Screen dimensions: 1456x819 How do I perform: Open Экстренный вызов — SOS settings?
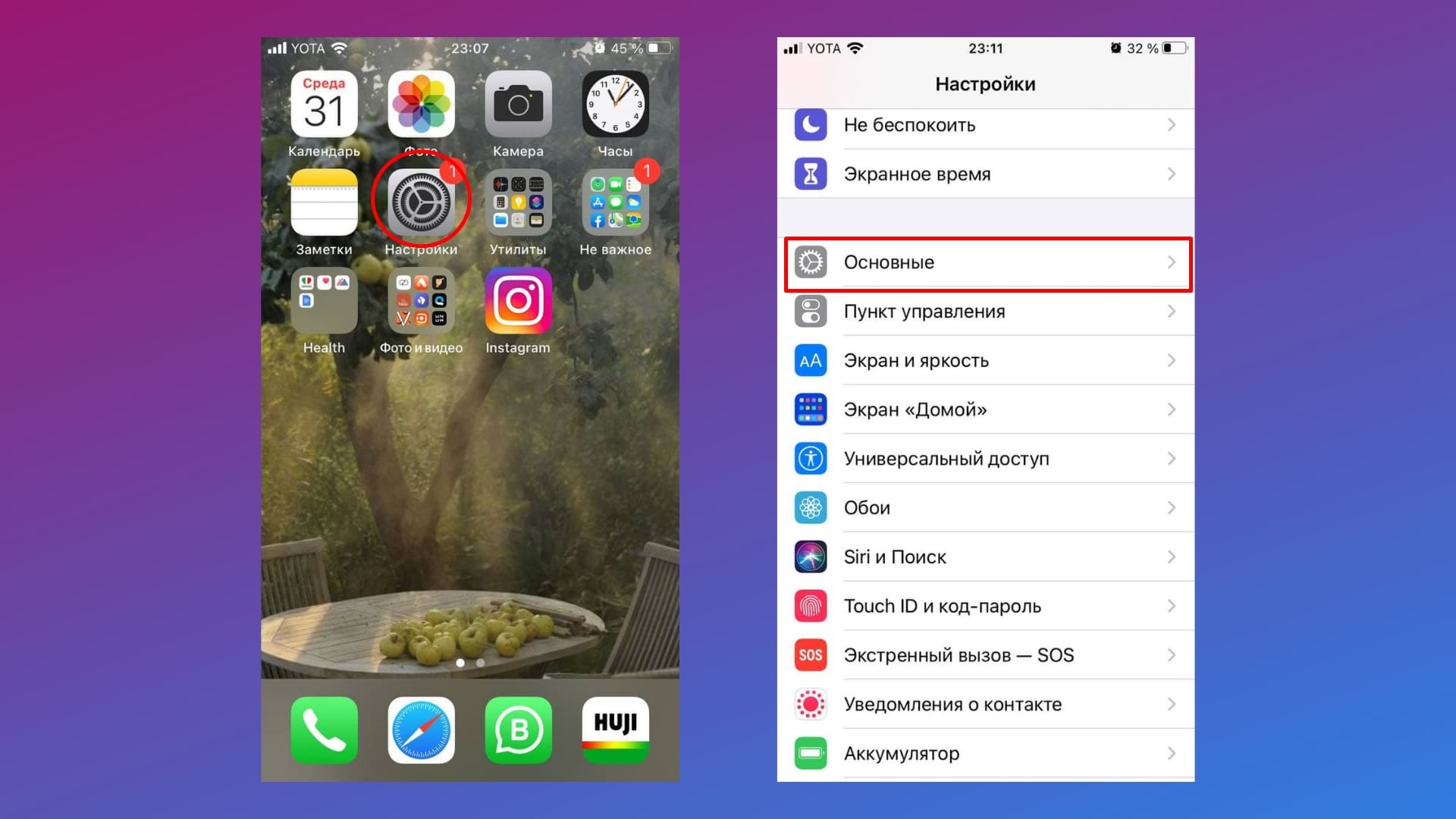click(x=987, y=655)
